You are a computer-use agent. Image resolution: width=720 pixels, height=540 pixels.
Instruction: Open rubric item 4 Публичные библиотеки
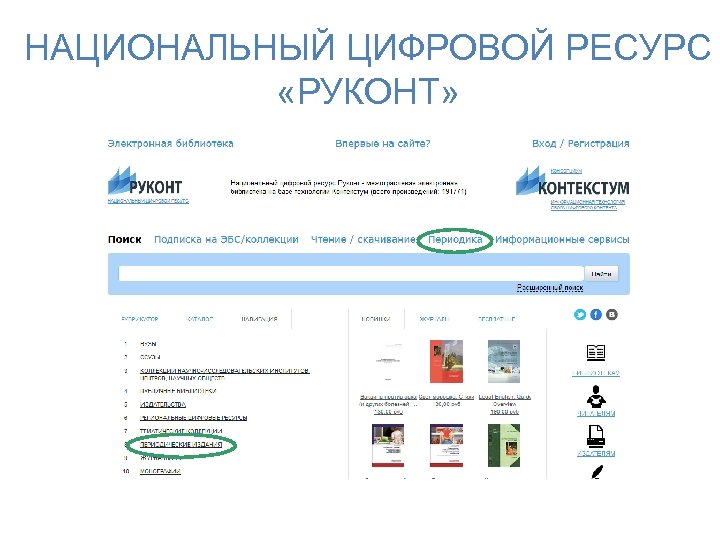pyautogui.click(x=178, y=391)
